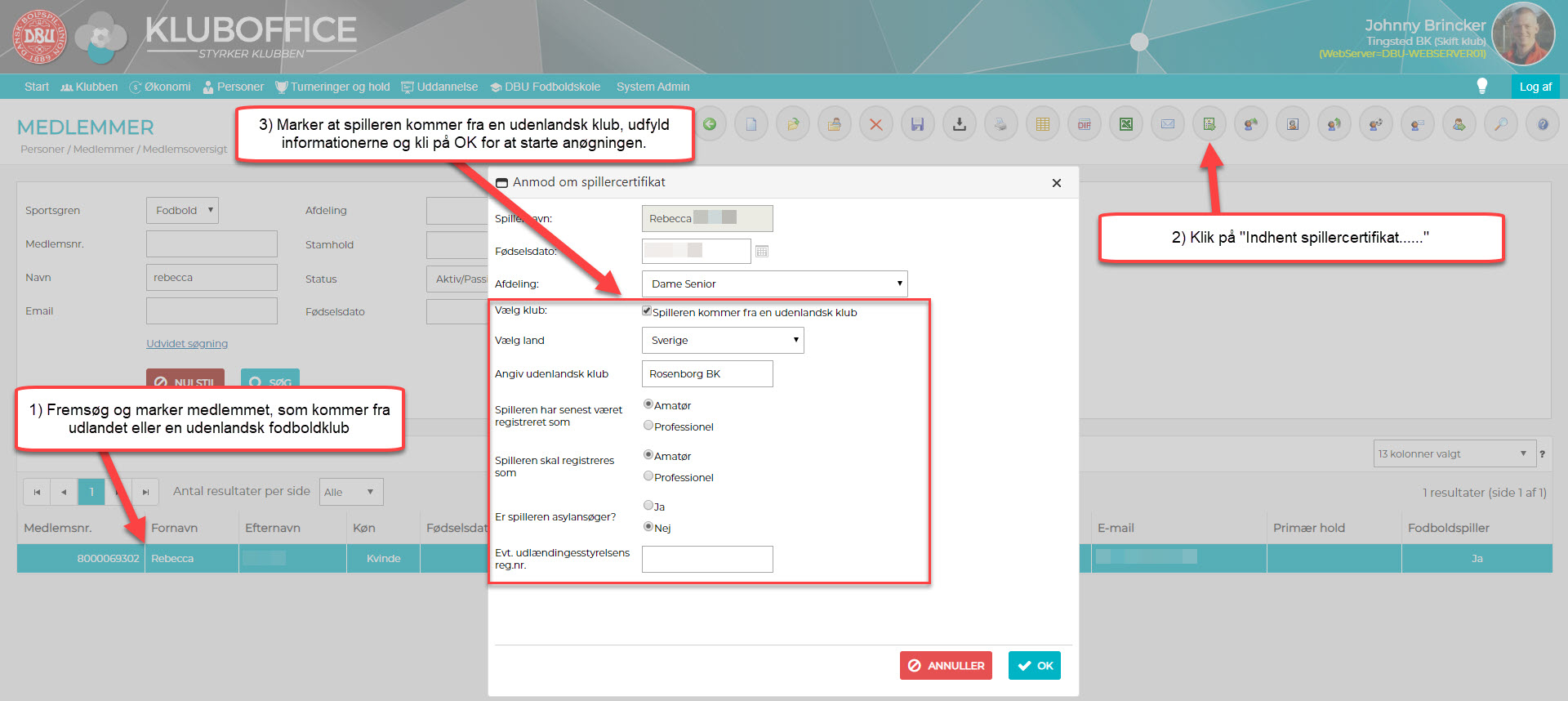Open the Turneringer og hold menu

[332, 87]
